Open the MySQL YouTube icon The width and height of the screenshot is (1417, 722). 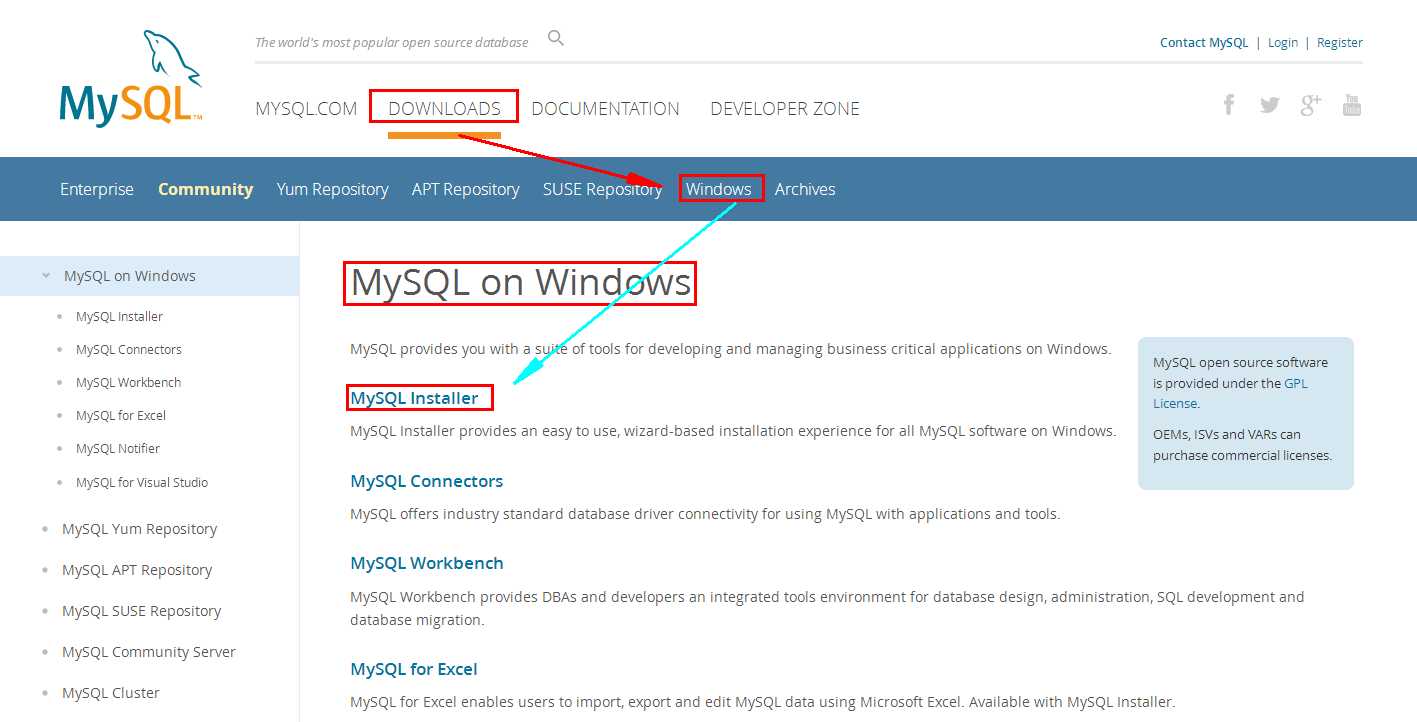pos(1352,105)
